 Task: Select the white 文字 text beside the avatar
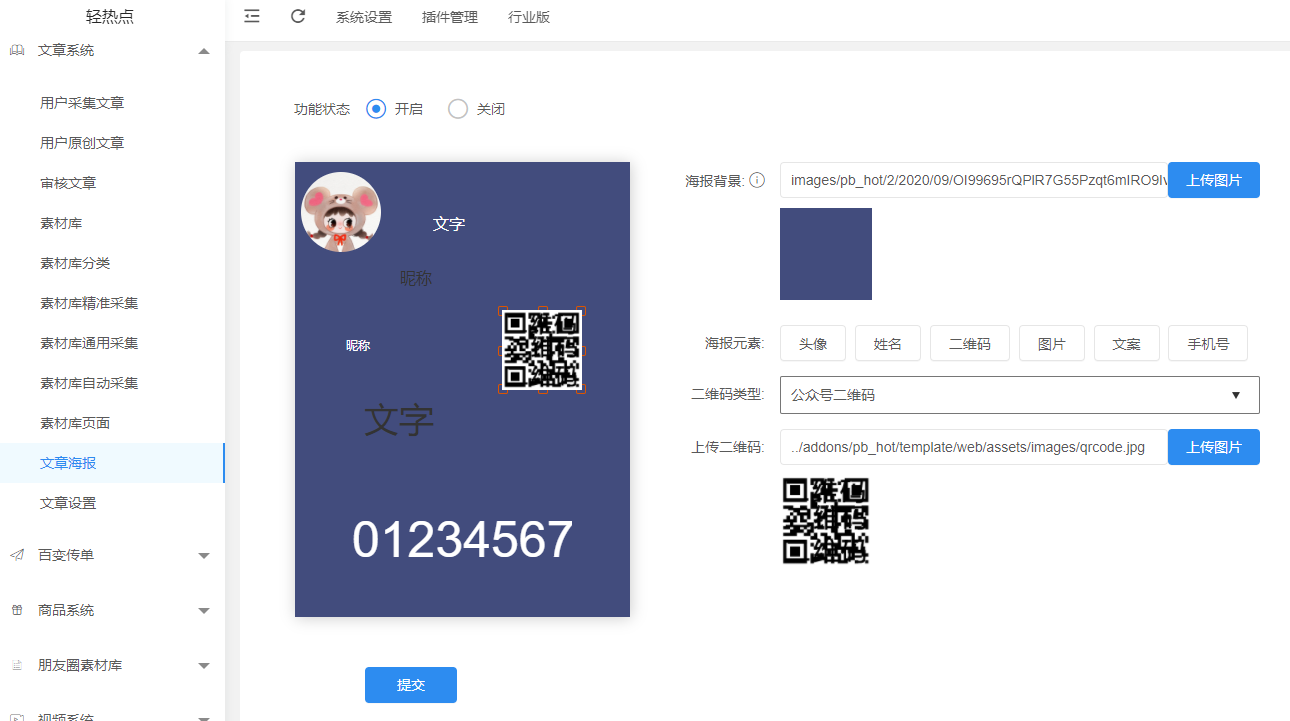pos(449,224)
